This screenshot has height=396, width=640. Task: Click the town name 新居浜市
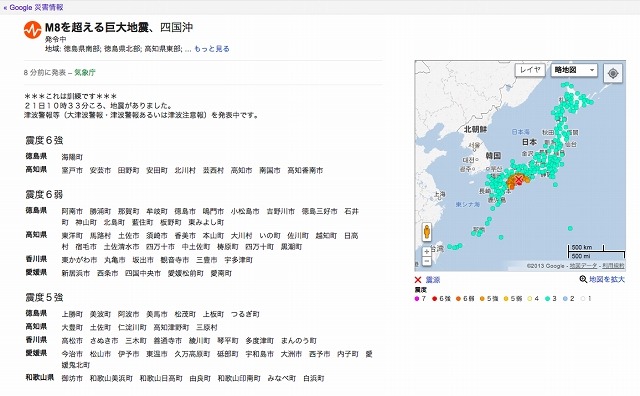click(76, 273)
